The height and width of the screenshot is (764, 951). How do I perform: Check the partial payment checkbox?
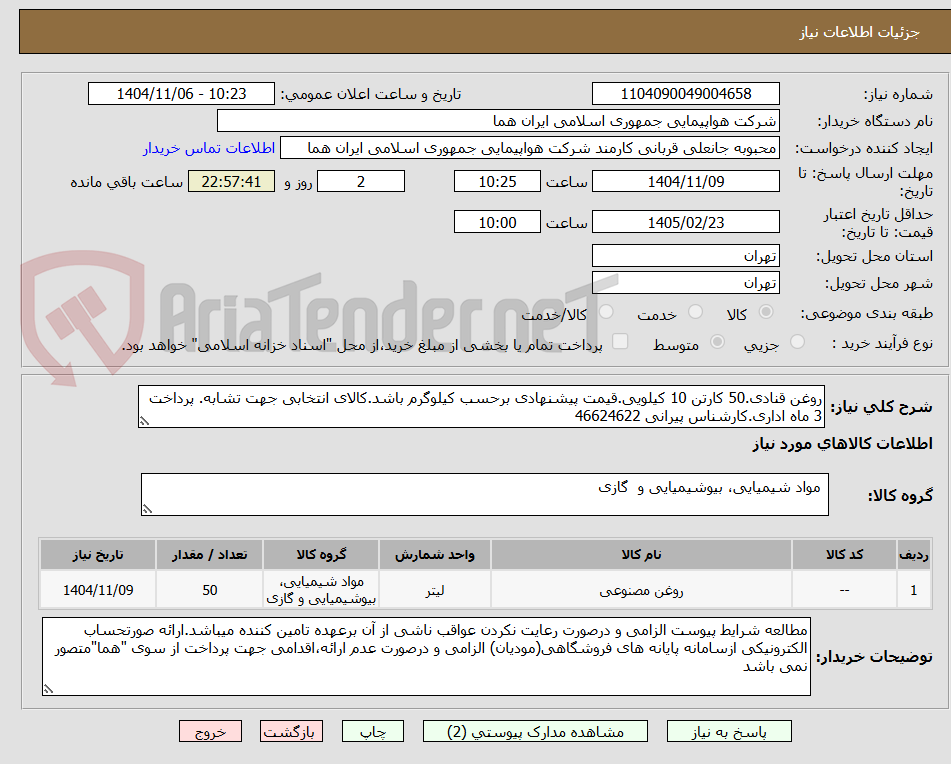click(621, 342)
